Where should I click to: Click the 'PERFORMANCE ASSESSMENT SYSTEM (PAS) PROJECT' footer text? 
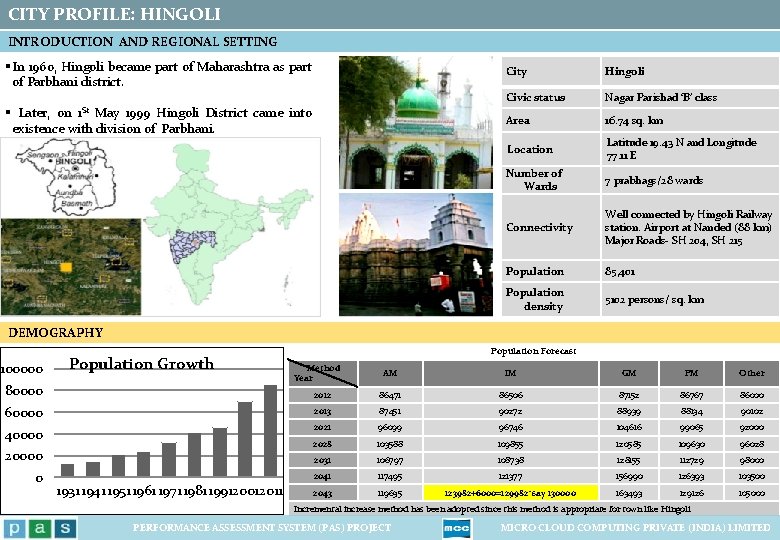pos(262,528)
